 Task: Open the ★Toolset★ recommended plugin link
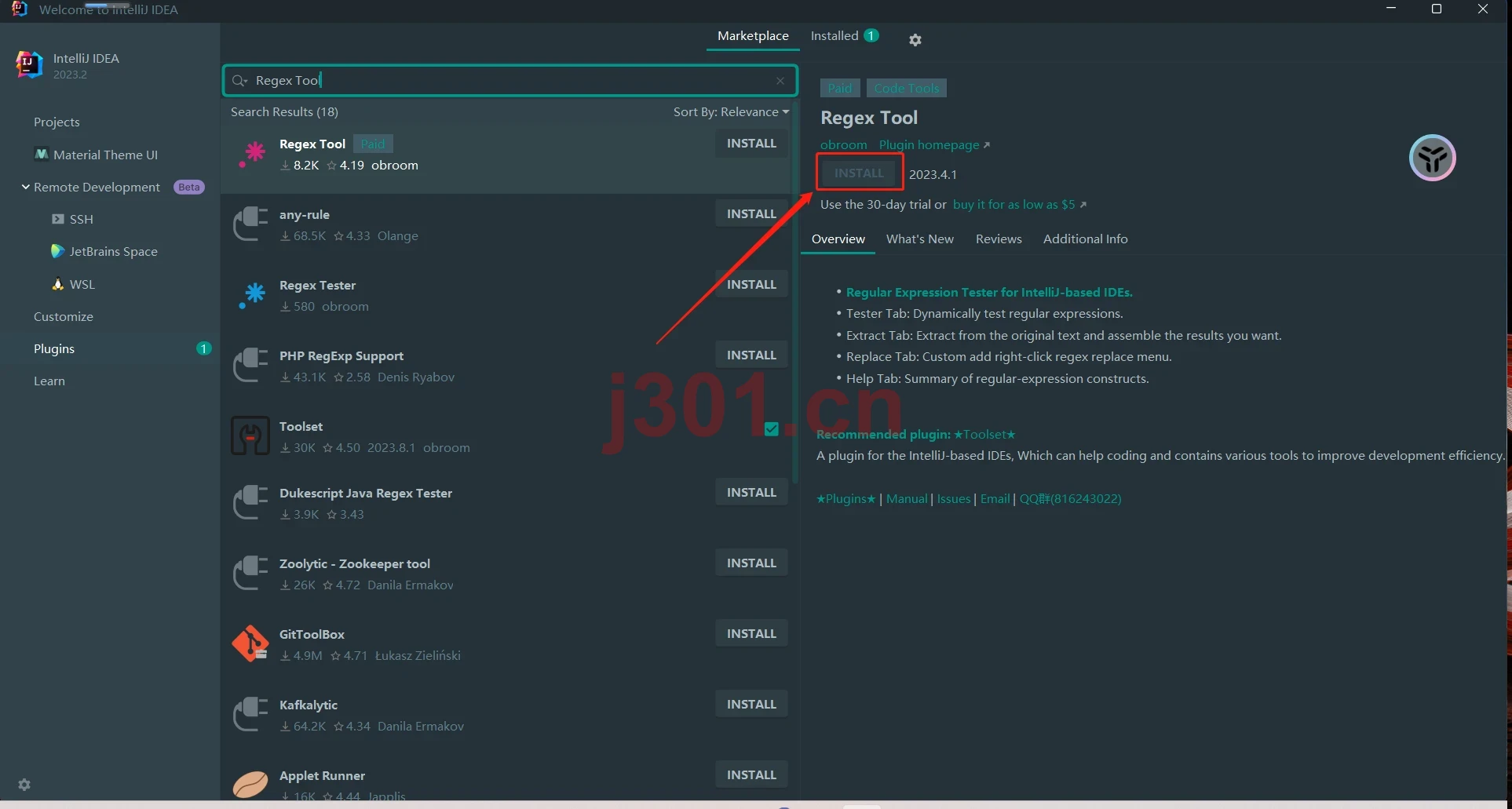pos(984,435)
